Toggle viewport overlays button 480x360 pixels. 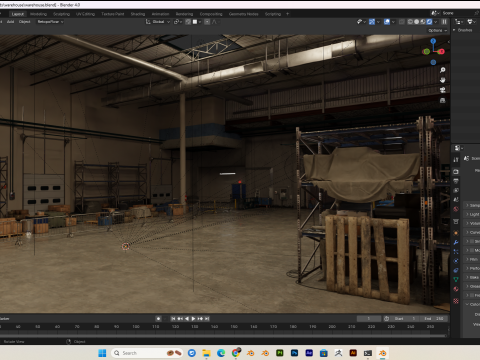387,22
